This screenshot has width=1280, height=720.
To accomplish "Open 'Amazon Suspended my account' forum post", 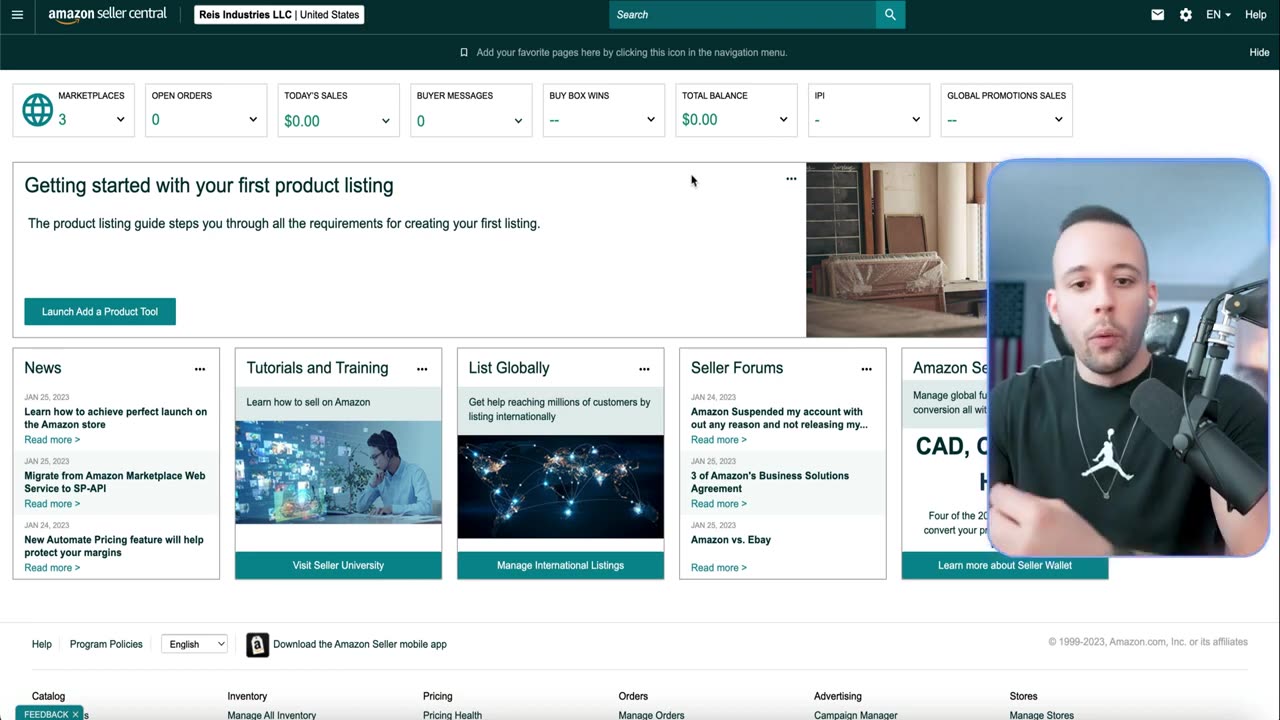I will click(779, 418).
